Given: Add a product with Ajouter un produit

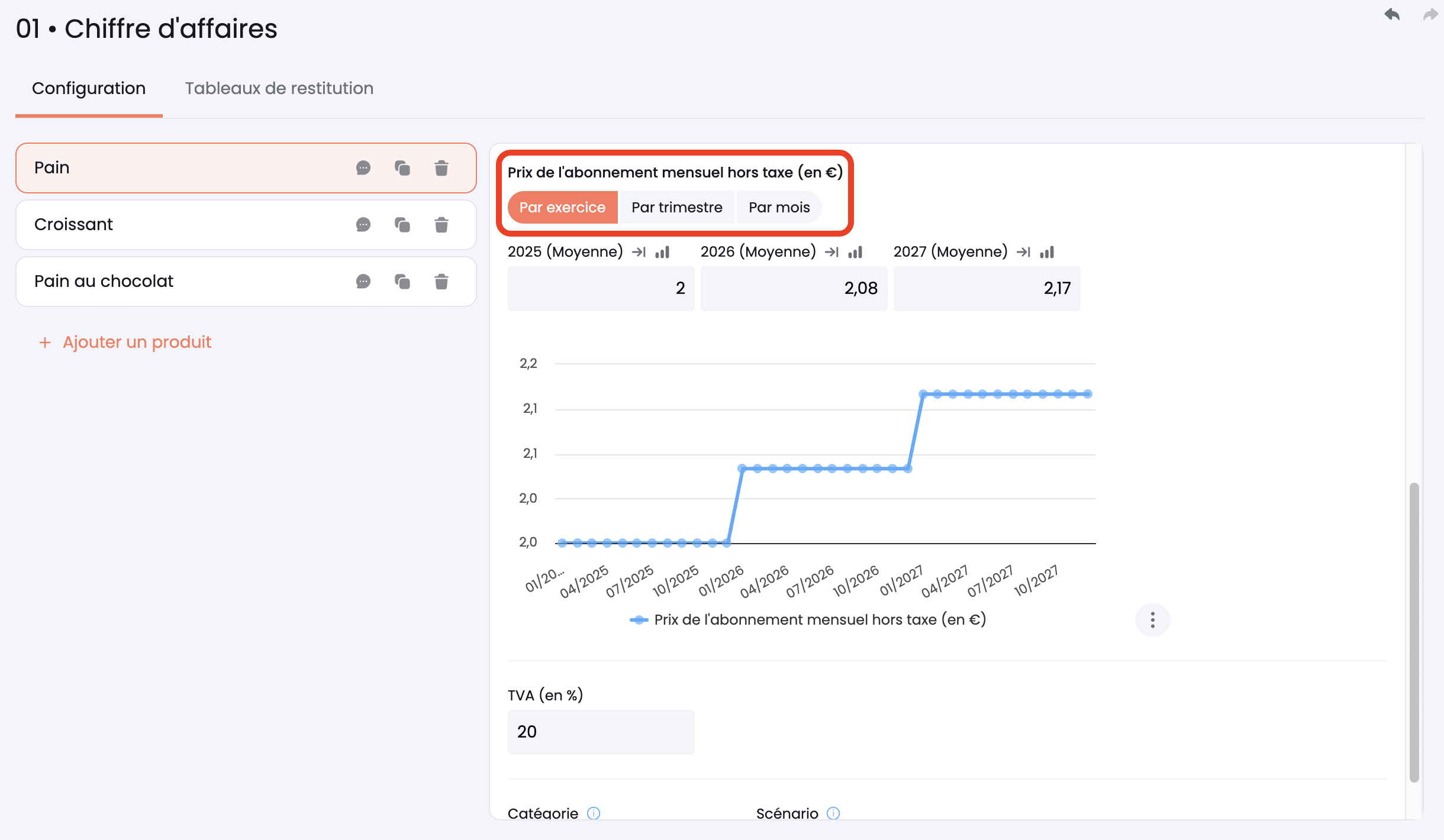Looking at the screenshot, I should coord(125,342).
